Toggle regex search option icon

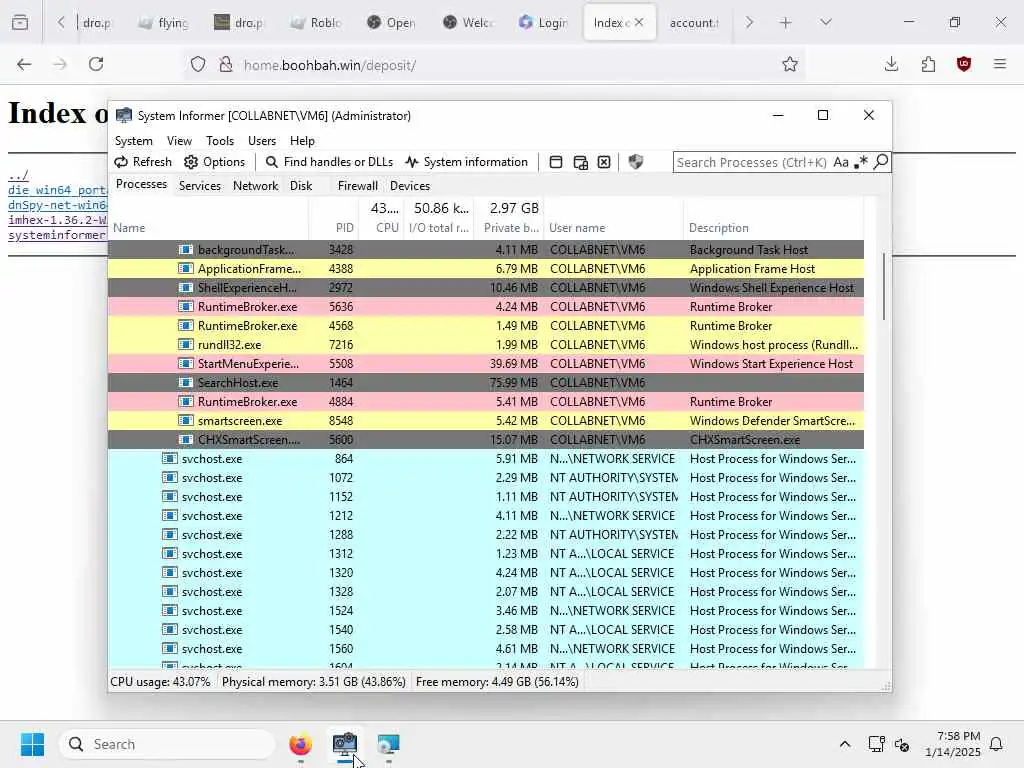(x=861, y=162)
